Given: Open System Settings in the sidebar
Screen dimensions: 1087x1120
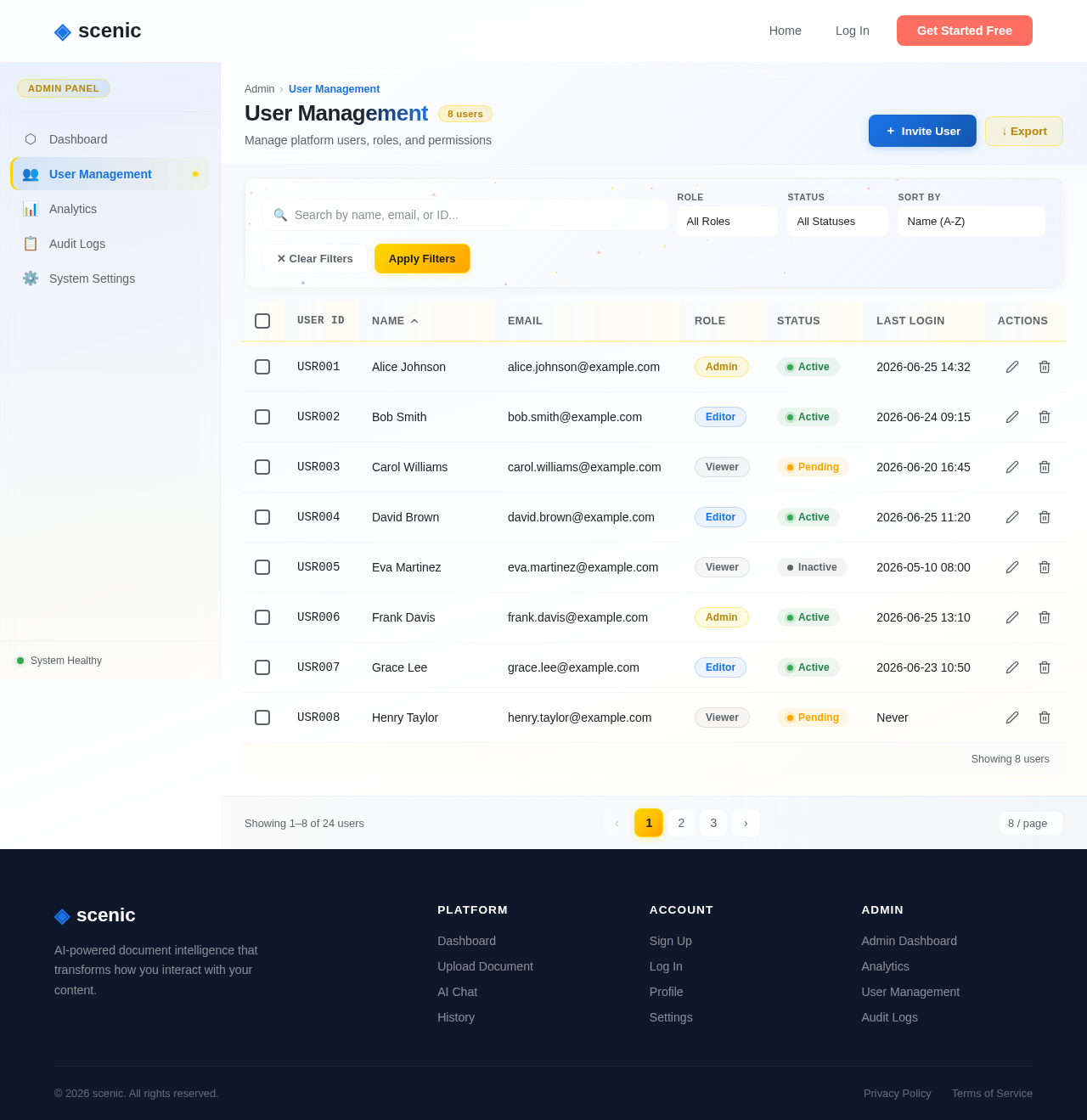Looking at the screenshot, I should [110, 279].
